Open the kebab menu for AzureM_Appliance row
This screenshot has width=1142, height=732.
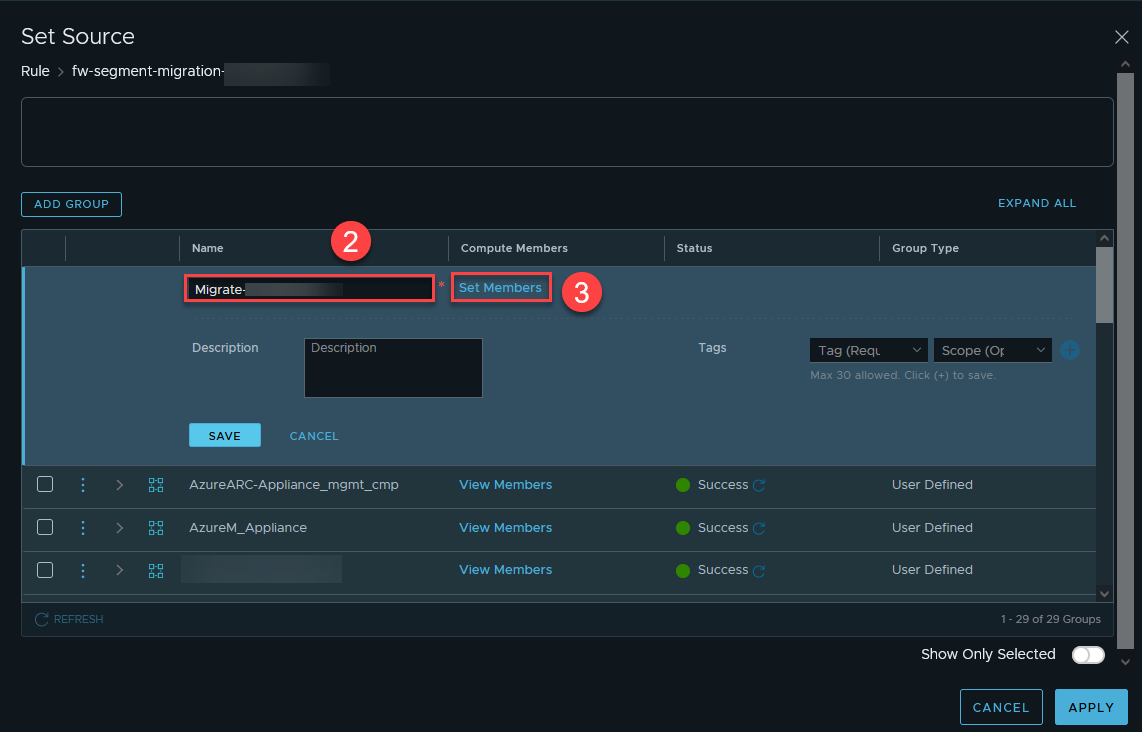pos(83,528)
